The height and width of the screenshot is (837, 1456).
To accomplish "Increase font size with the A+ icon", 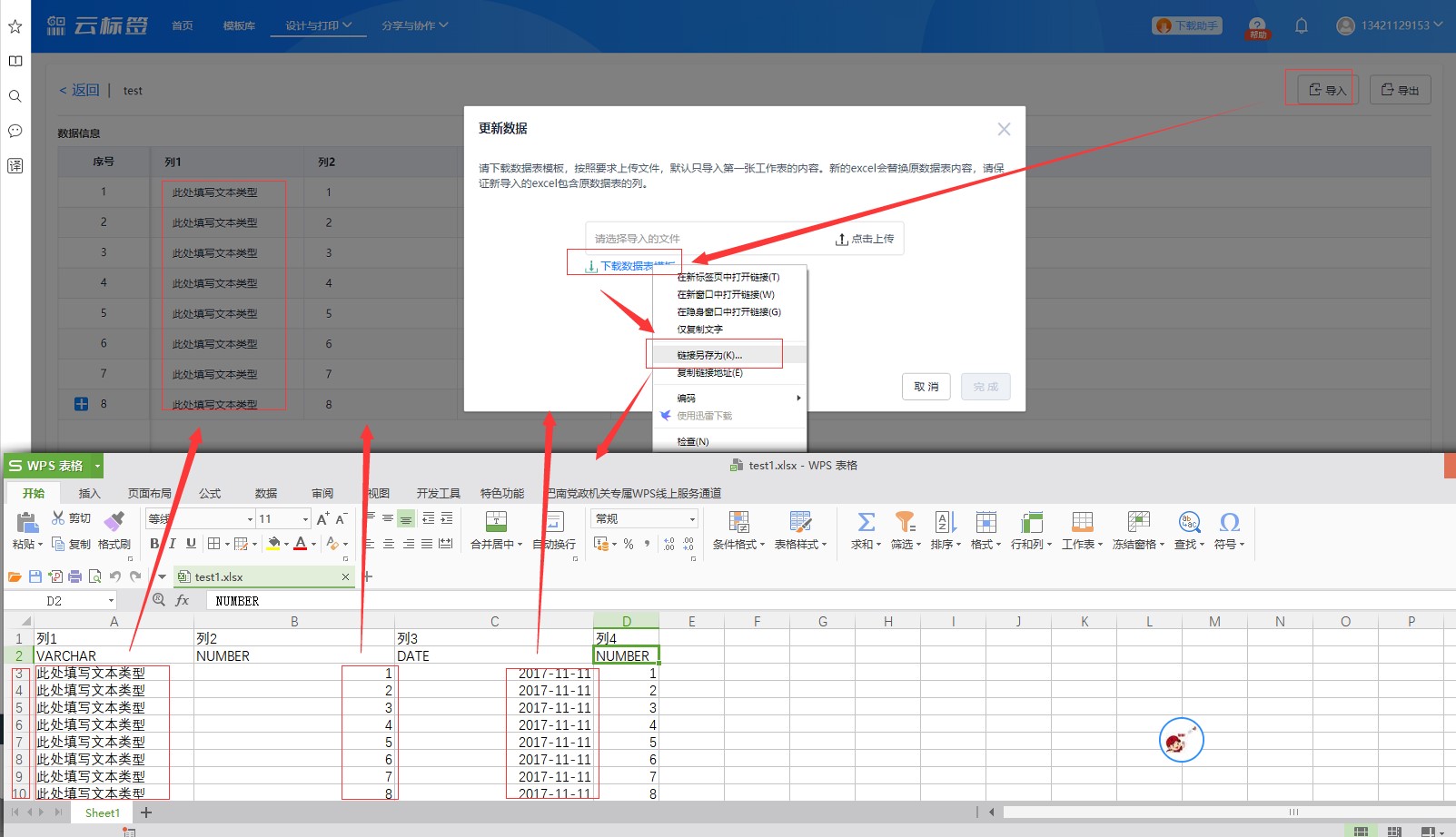I will tap(322, 518).
